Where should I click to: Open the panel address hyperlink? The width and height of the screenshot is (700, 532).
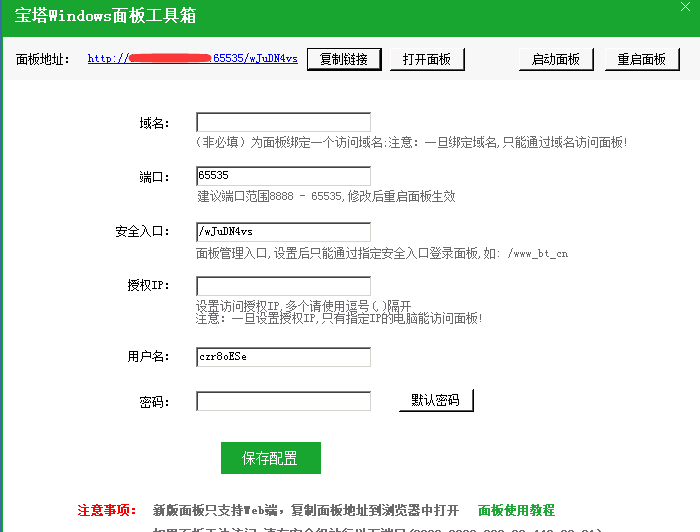click(192, 58)
